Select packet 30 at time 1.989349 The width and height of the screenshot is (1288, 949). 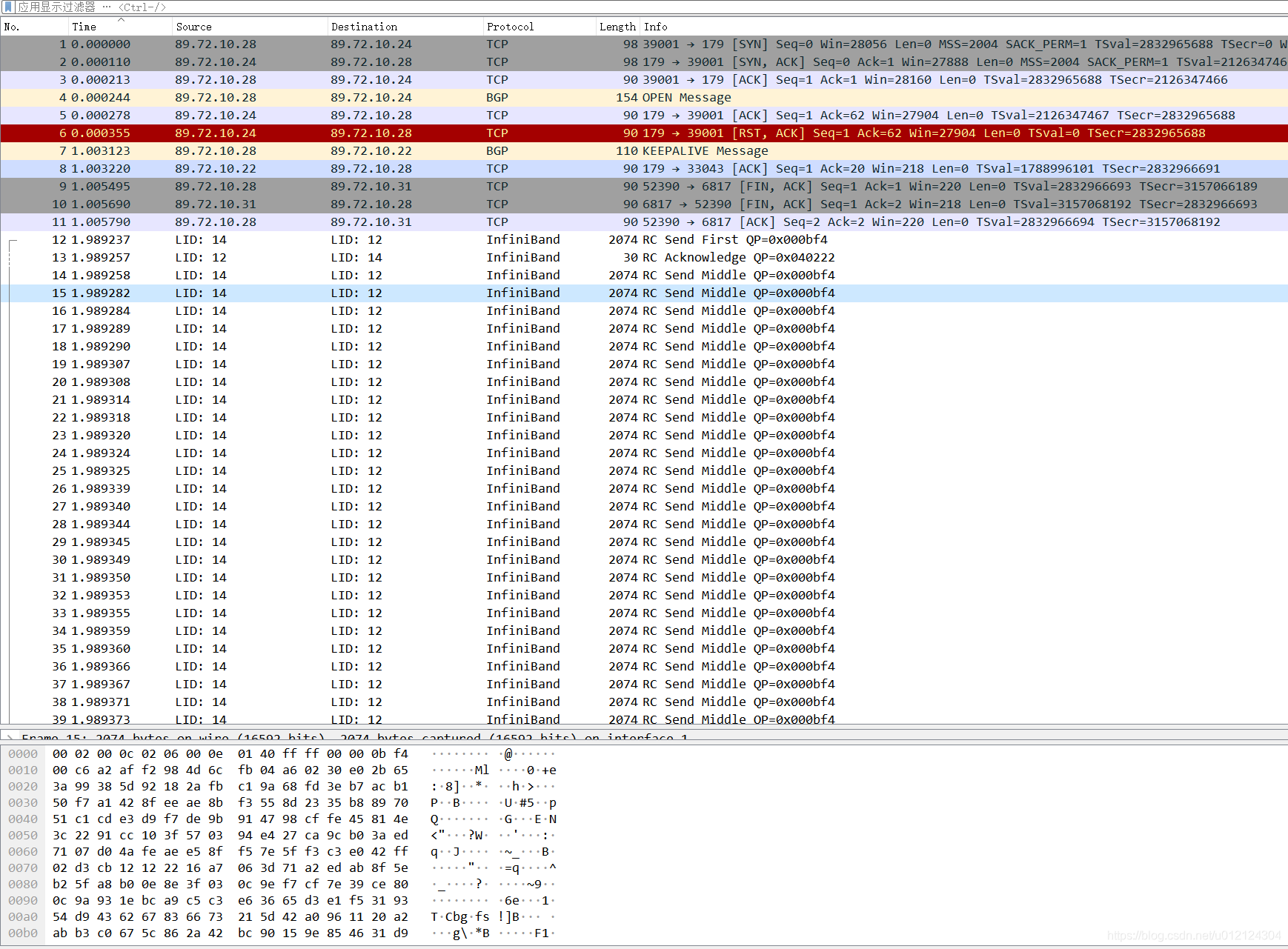click(644, 560)
